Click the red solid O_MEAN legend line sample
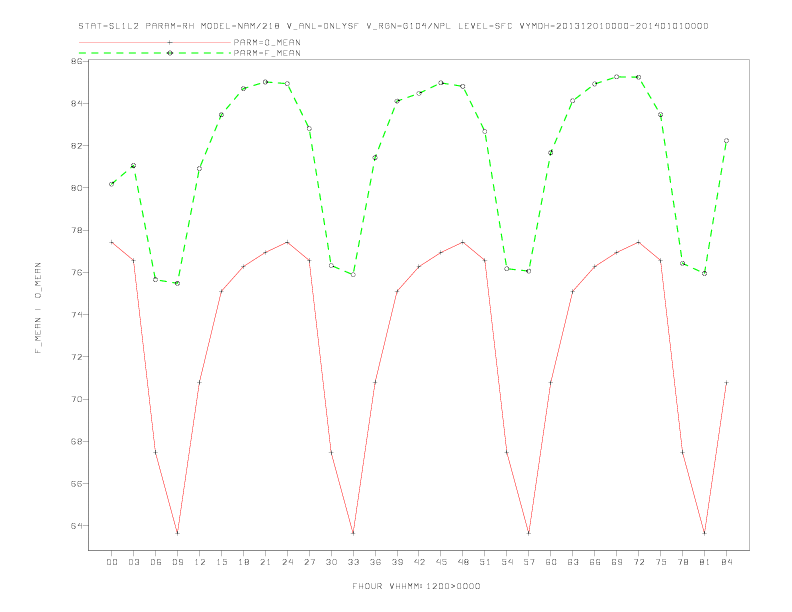 click(x=155, y=42)
